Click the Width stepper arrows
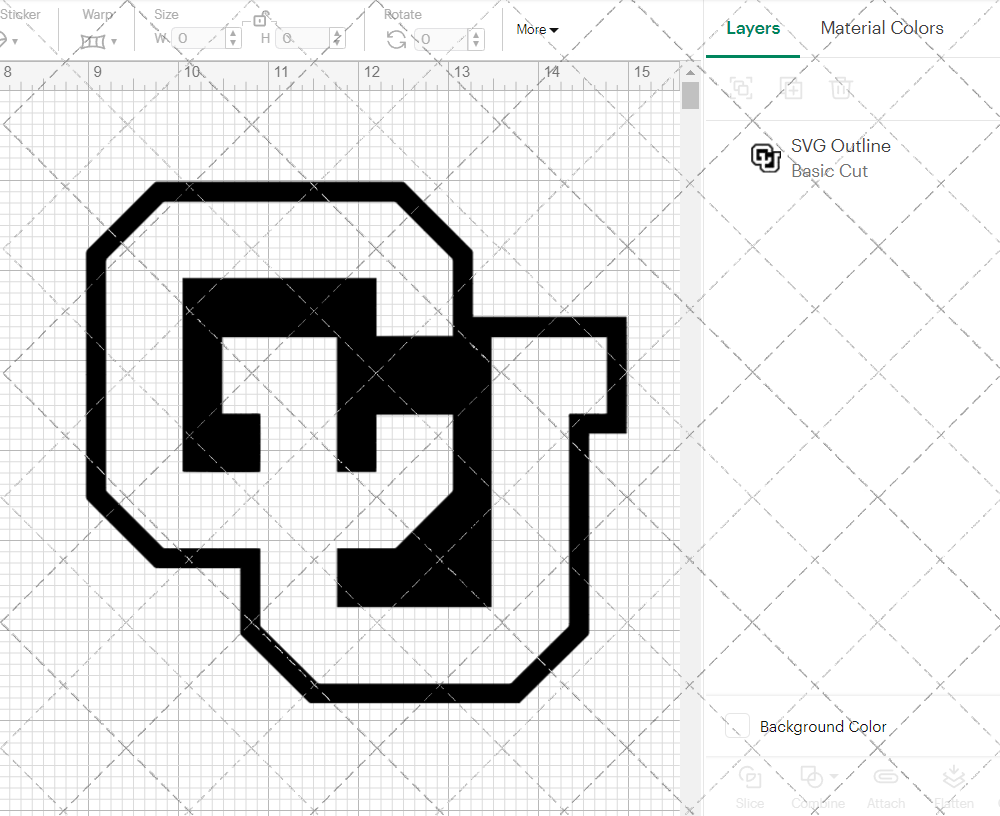This screenshot has height=816, width=1000. pyautogui.click(x=233, y=38)
